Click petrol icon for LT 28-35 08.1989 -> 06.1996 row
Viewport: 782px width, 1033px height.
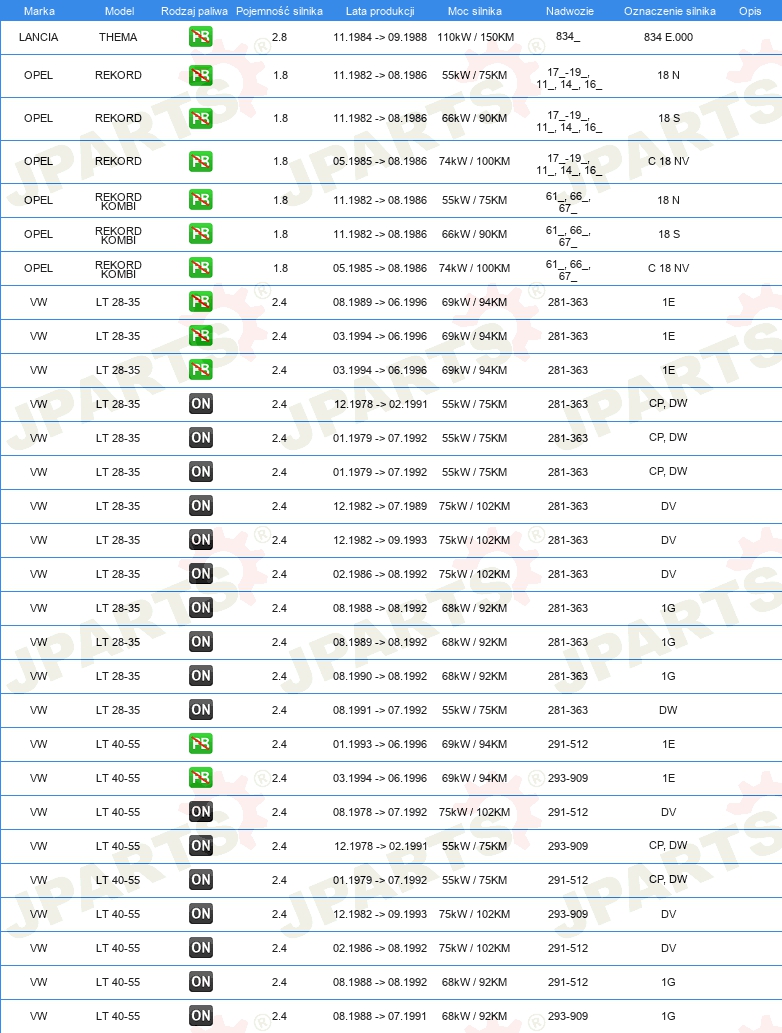[x=201, y=302]
